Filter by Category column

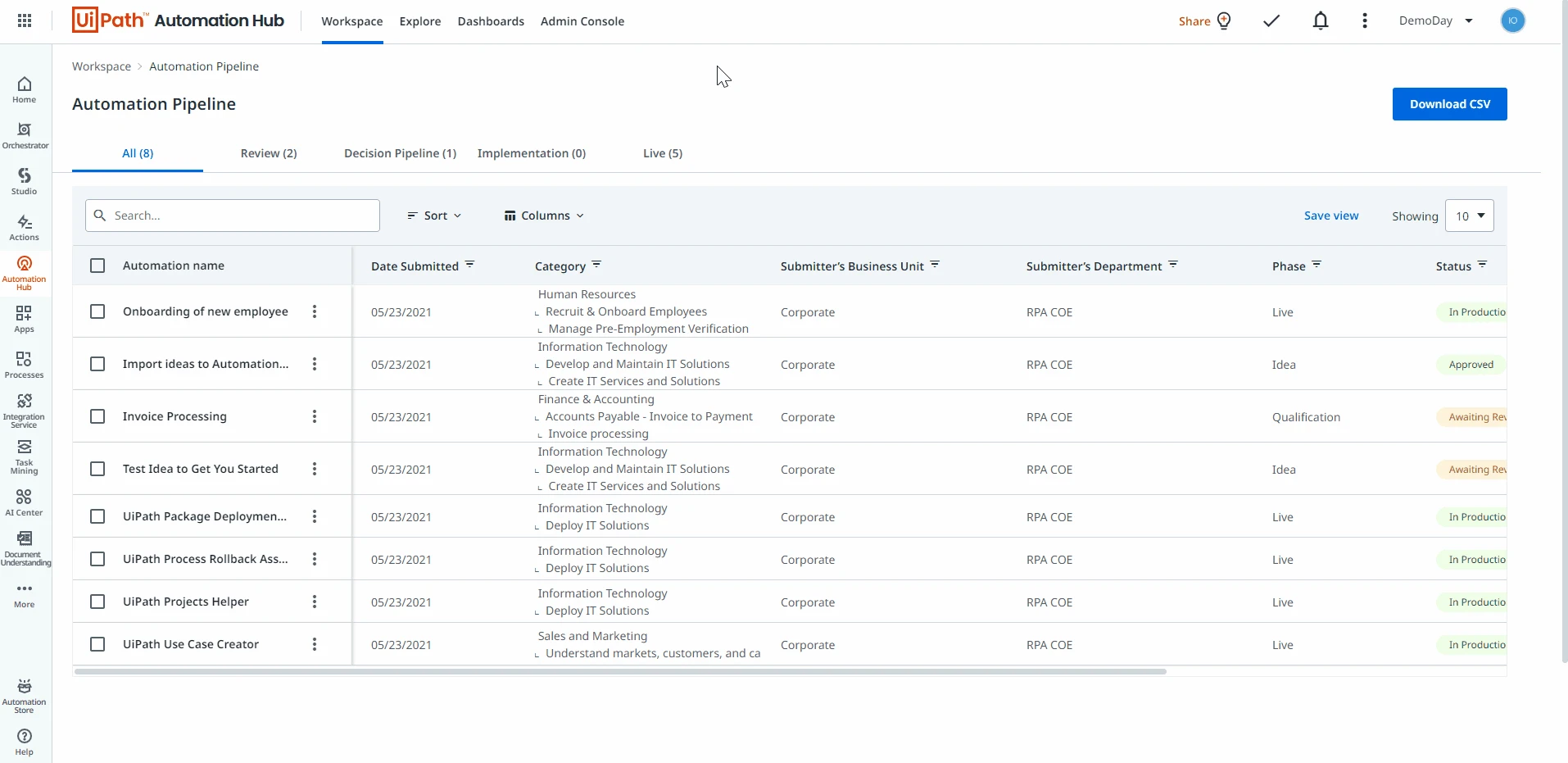pyautogui.click(x=596, y=265)
